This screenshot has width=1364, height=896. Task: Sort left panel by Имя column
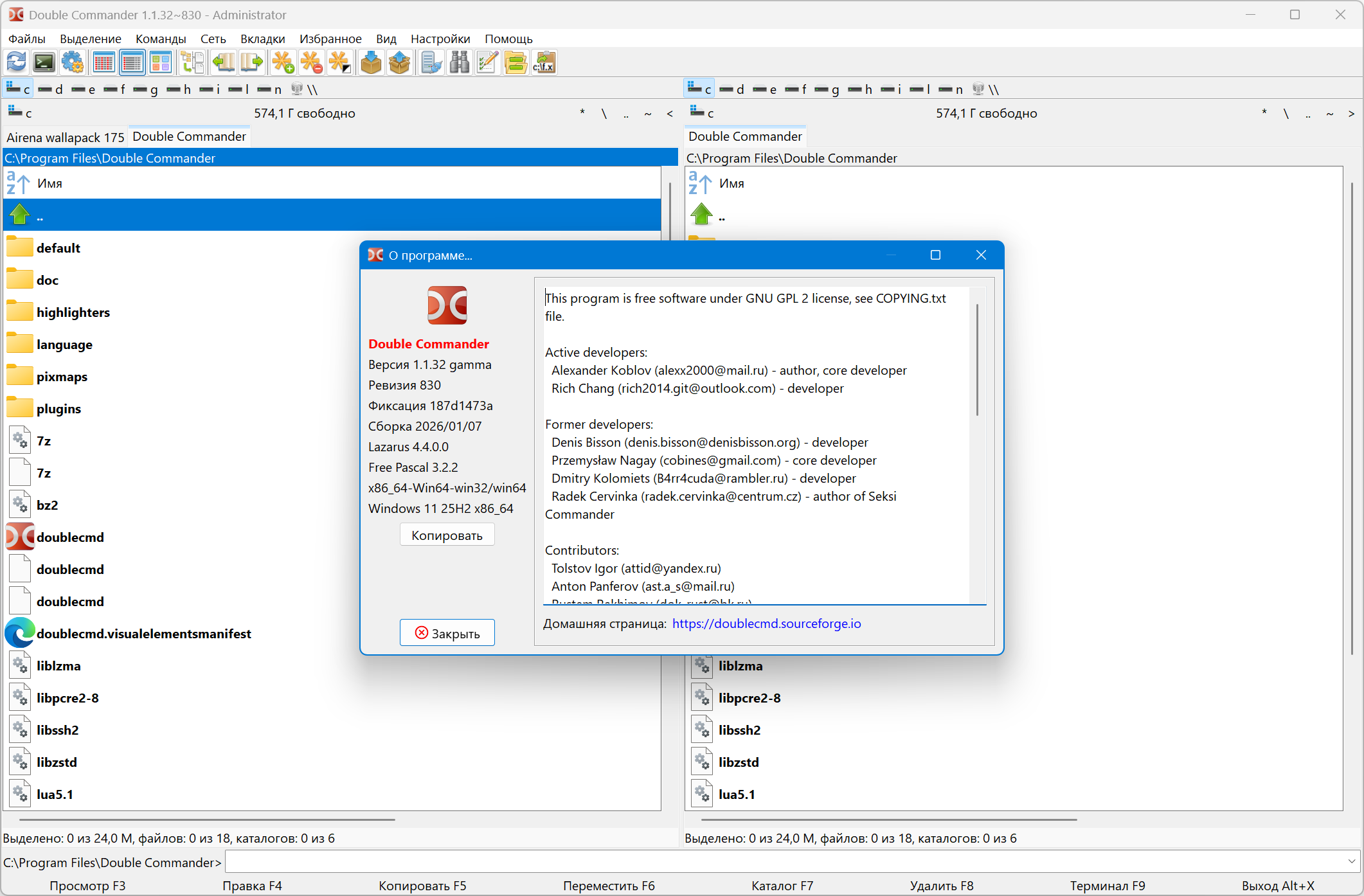(49, 183)
